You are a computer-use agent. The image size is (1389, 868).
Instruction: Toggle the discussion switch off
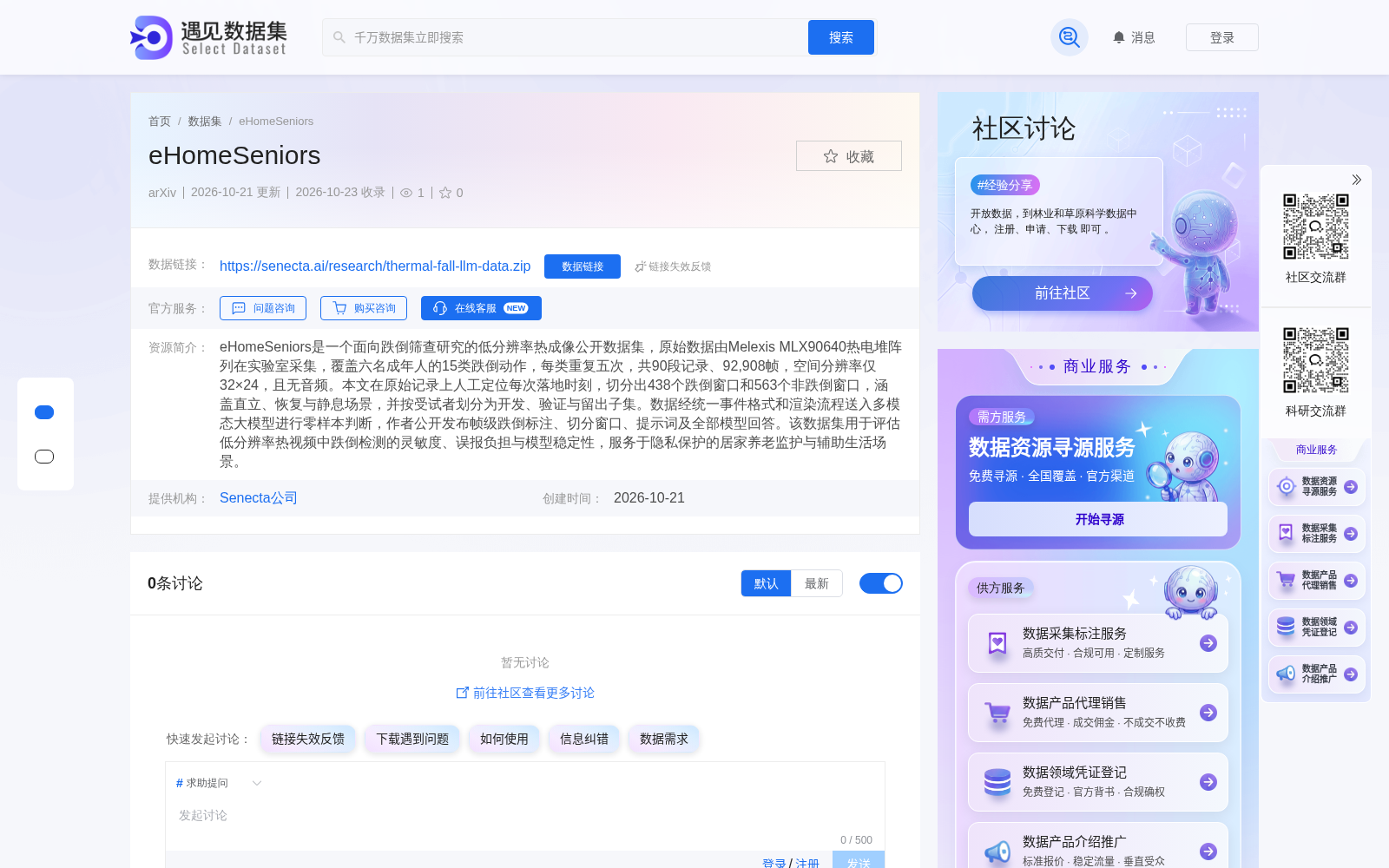pos(881,583)
